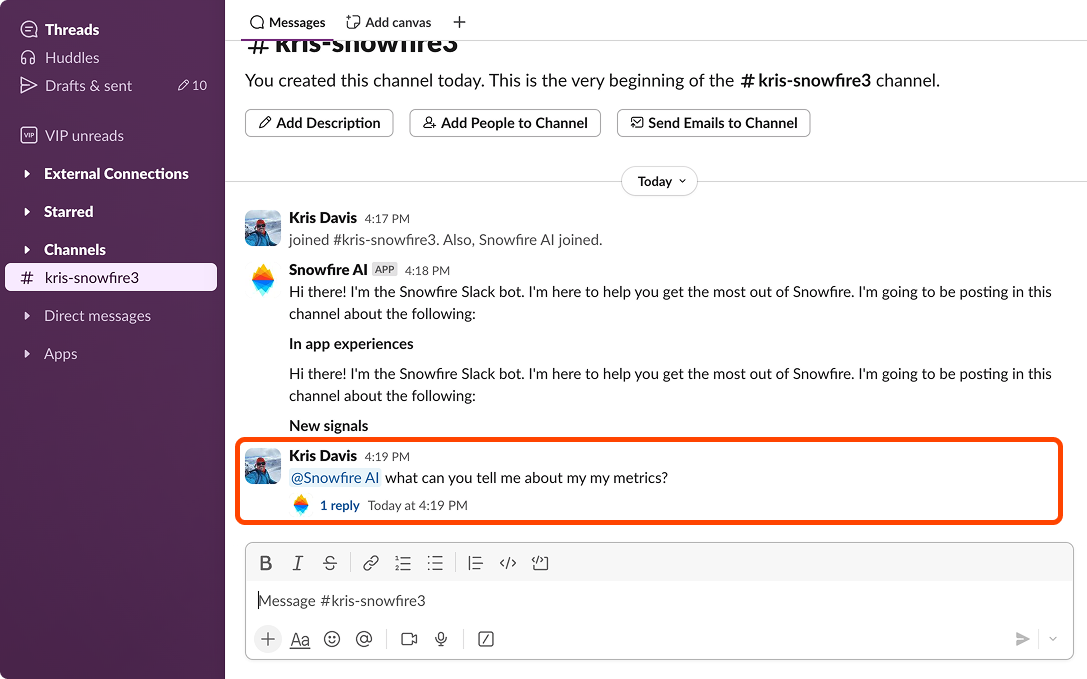
Task: Click the drafts count 10
Action: [x=193, y=85]
